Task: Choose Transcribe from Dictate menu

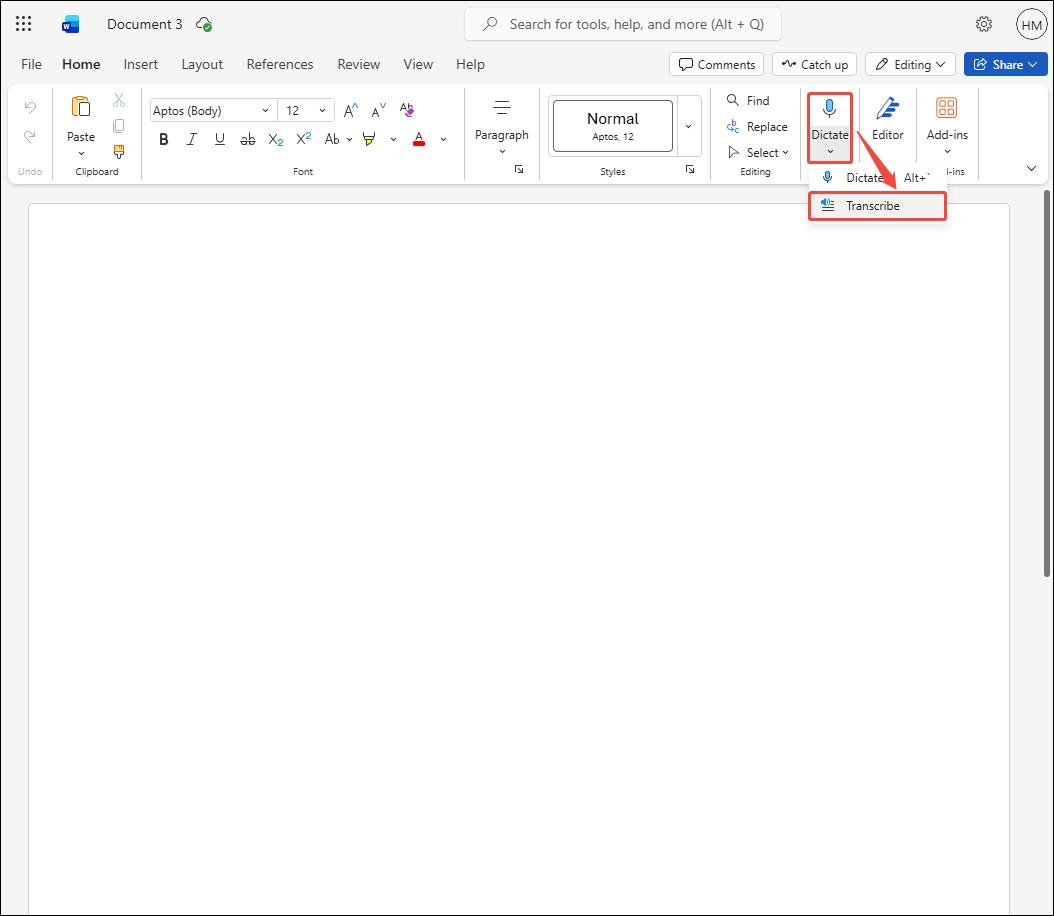Action: [877, 206]
